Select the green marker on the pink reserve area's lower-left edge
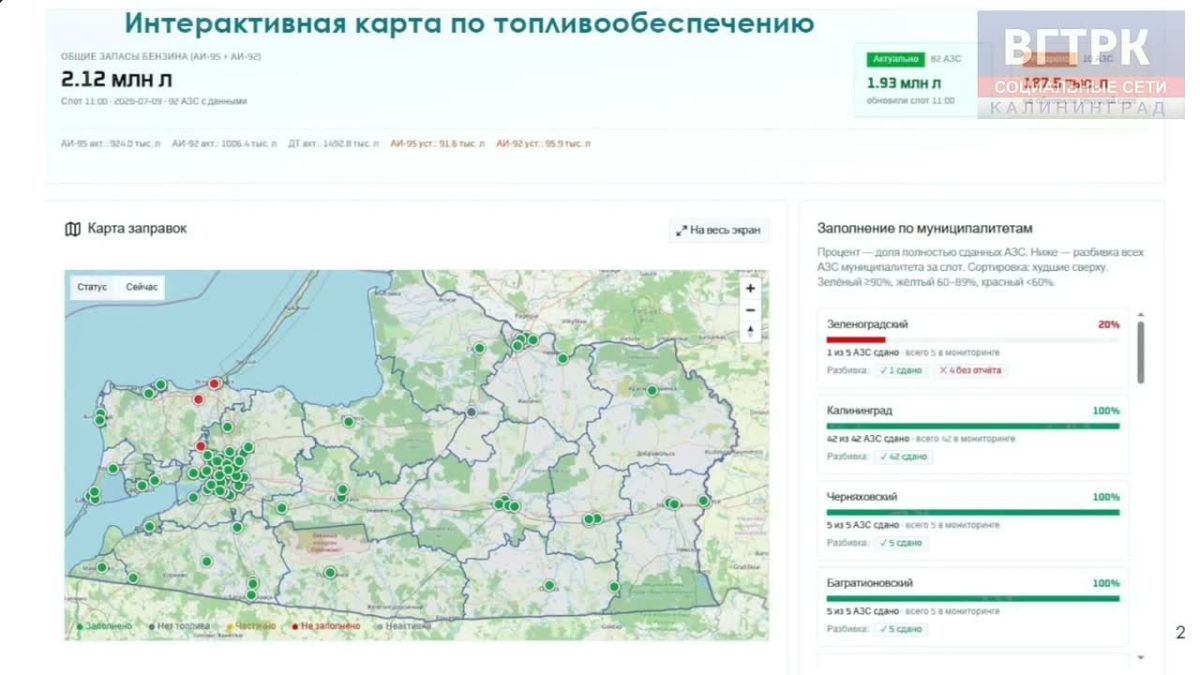1200x675 pixels. point(330,573)
